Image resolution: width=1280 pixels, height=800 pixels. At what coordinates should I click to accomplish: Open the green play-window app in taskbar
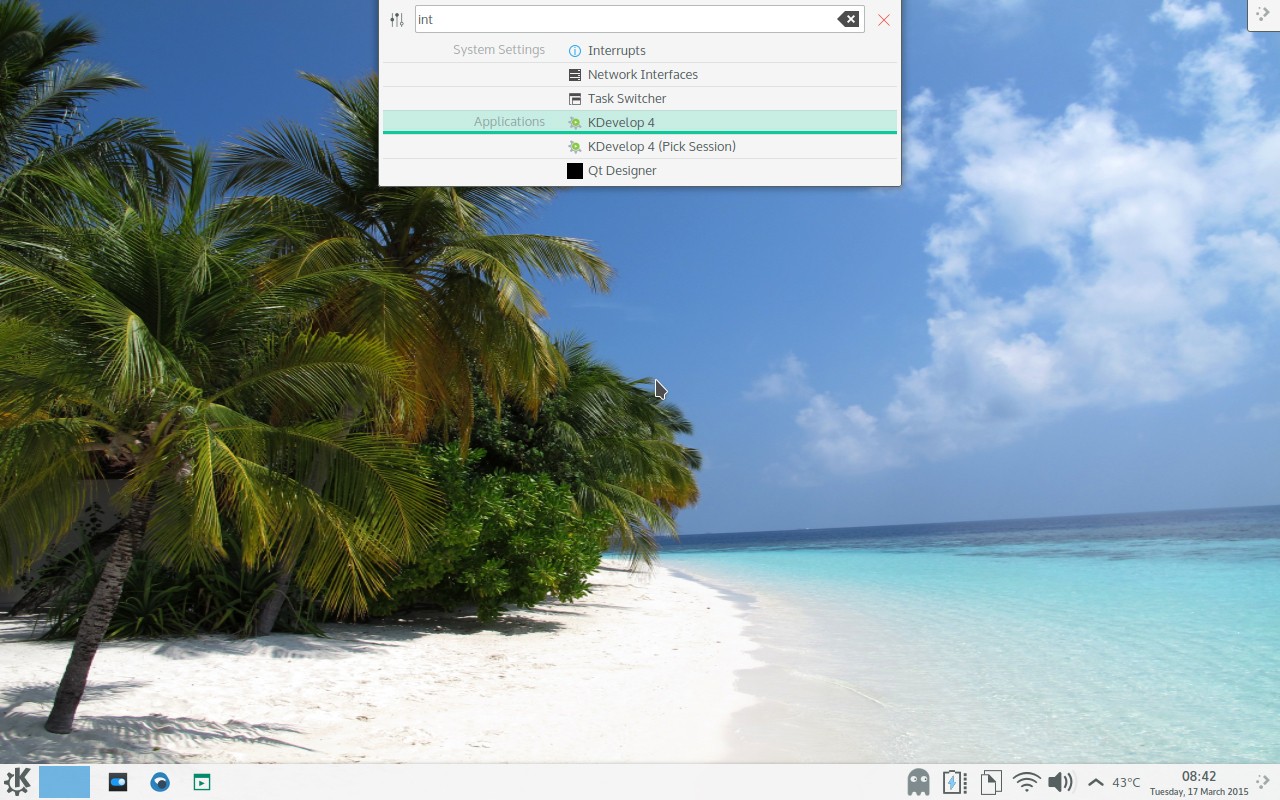pos(202,782)
